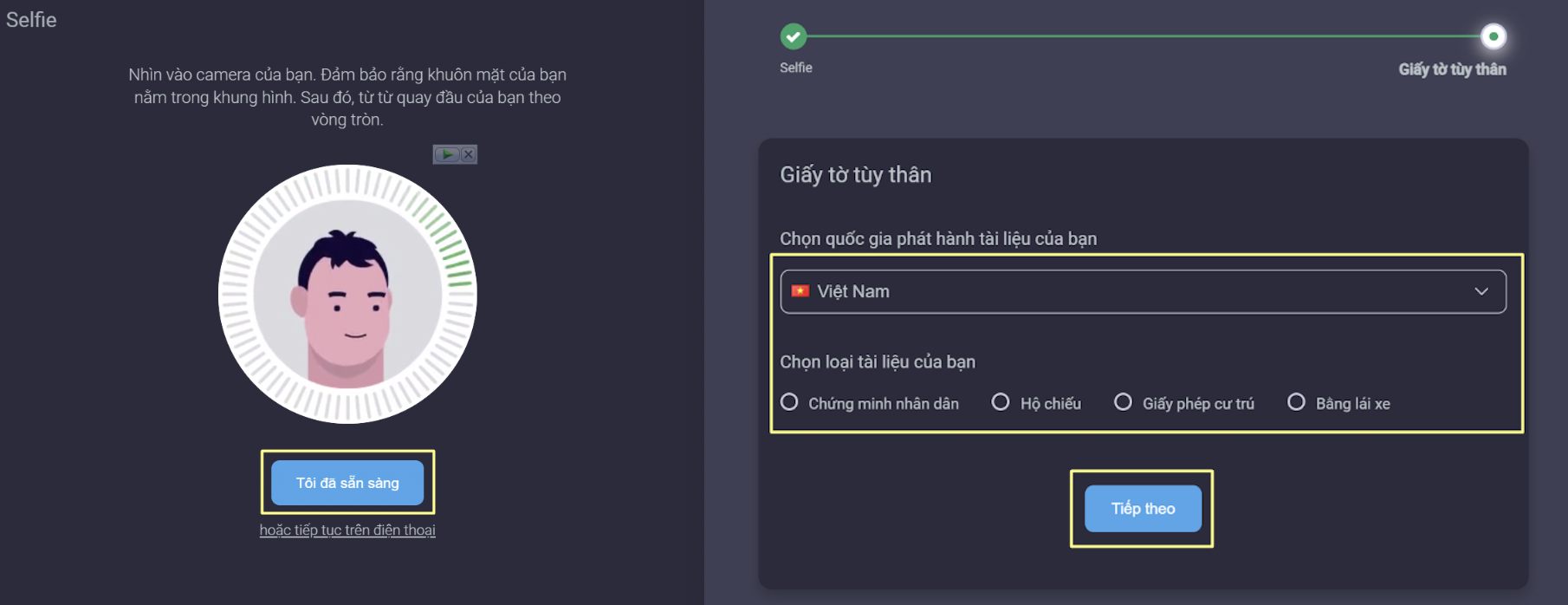This screenshot has height=605, width=1568.
Task: Close the ad with the X icon
Action: tap(468, 154)
